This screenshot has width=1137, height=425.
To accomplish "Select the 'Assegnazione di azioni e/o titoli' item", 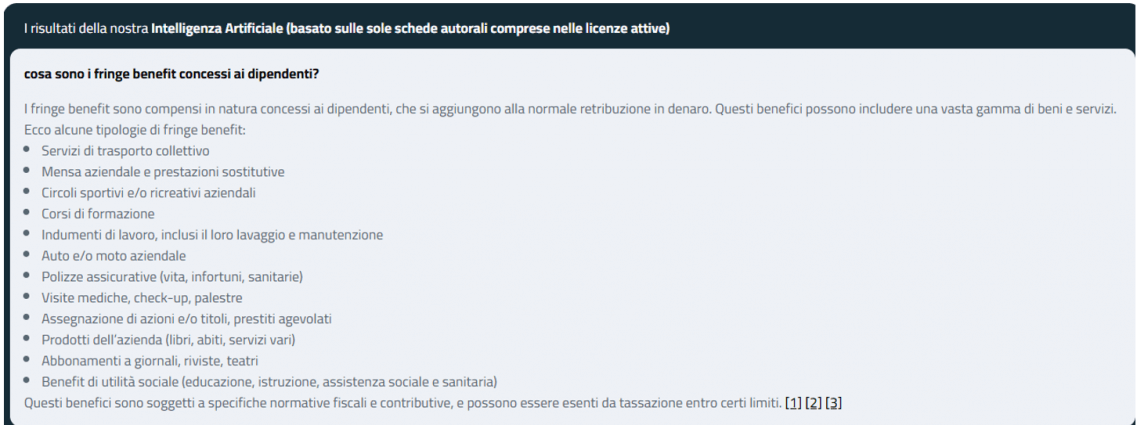I will 186,319.
